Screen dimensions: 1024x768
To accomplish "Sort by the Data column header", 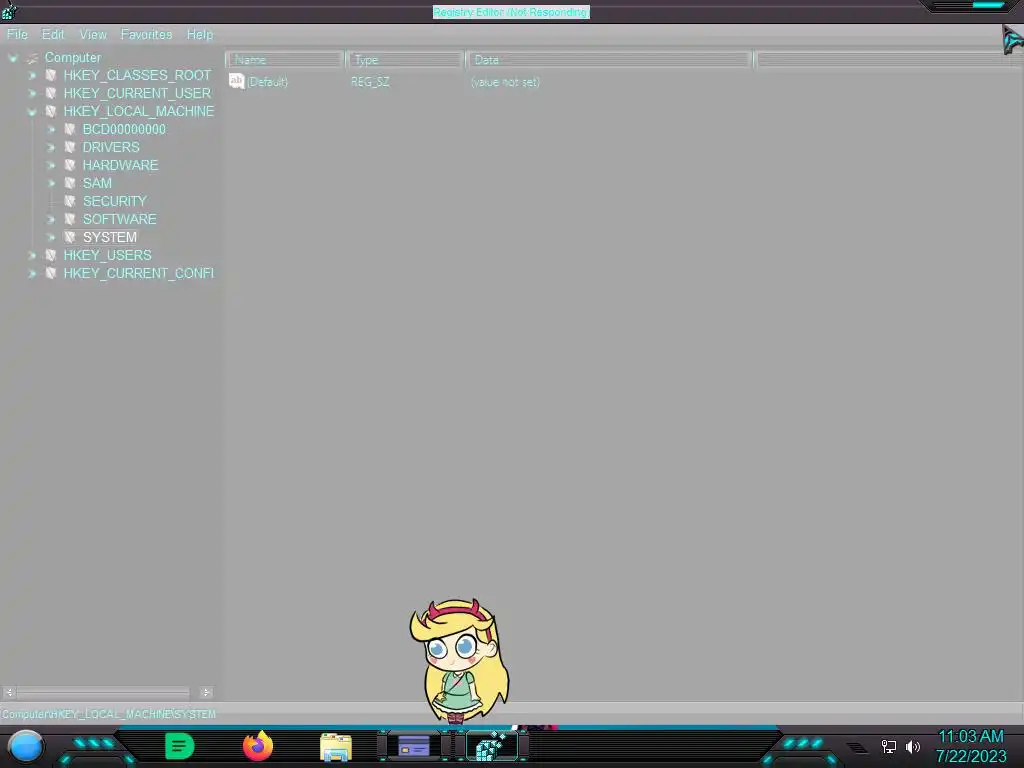I will coord(609,60).
